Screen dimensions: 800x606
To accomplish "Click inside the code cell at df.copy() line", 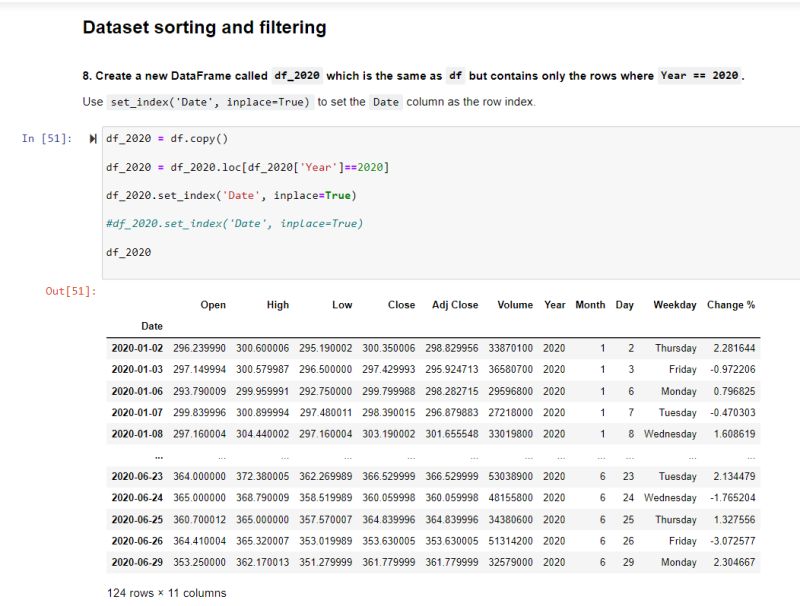I will tap(167, 139).
